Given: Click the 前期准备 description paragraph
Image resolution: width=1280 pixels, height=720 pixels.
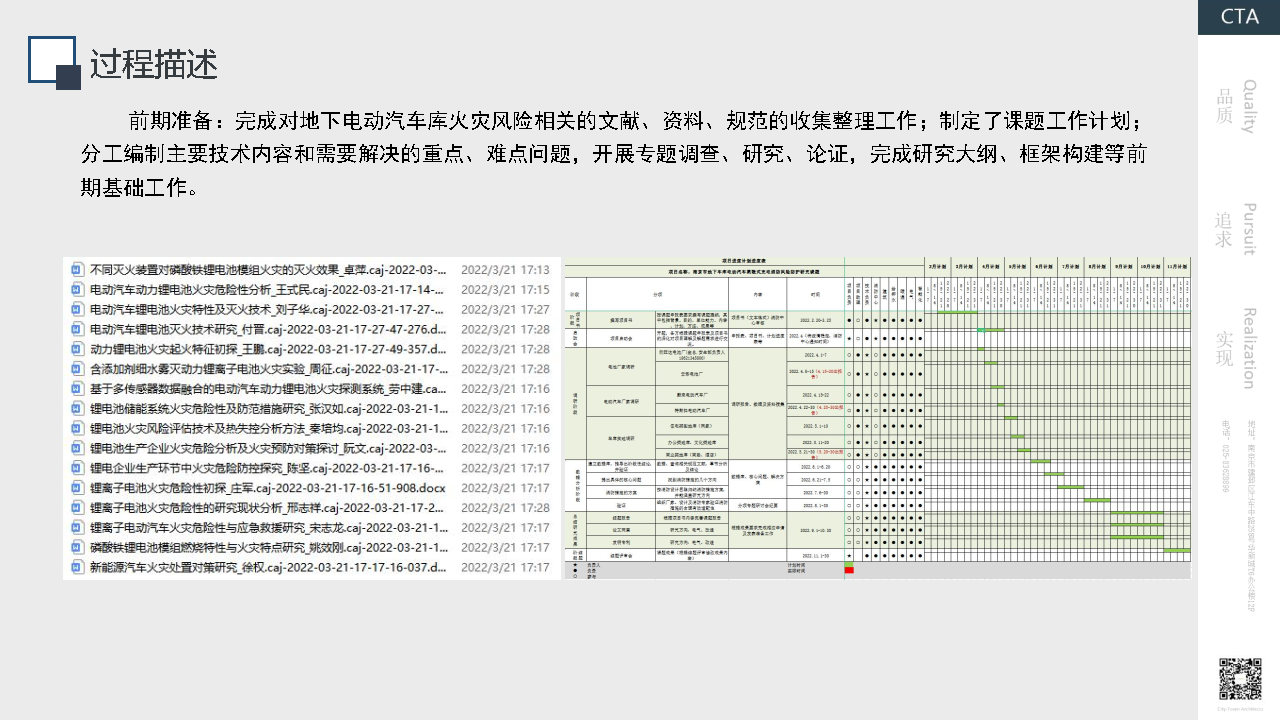Looking at the screenshot, I should point(612,154).
